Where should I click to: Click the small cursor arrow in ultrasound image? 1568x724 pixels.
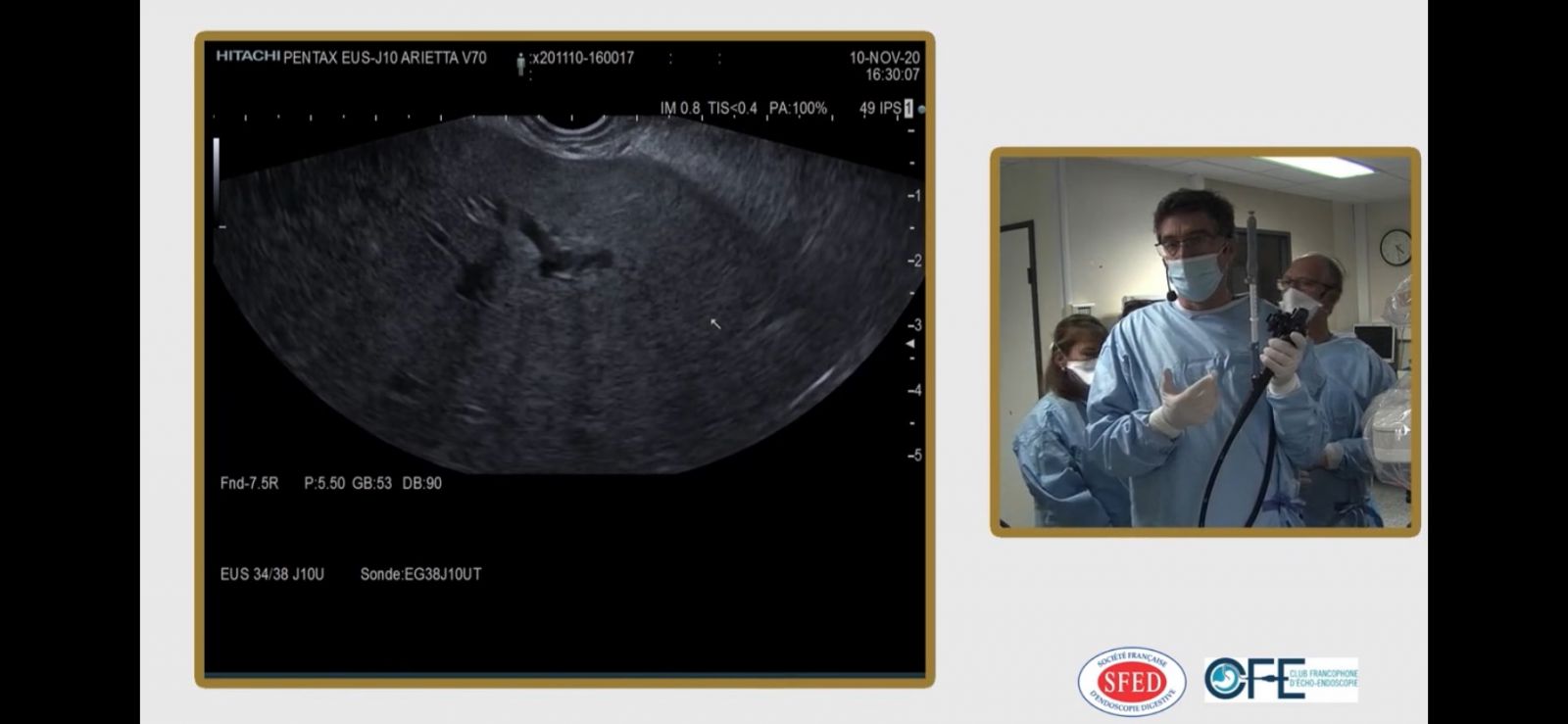point(715,322)
